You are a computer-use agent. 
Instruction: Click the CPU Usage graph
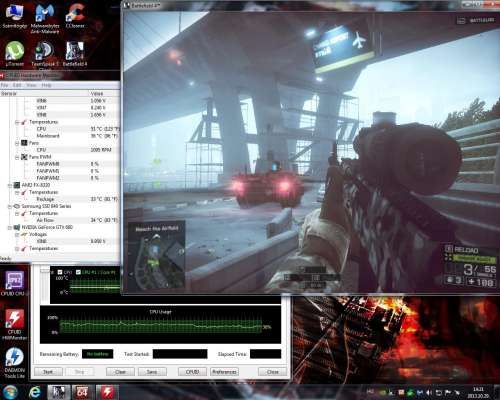pos(160,325)
